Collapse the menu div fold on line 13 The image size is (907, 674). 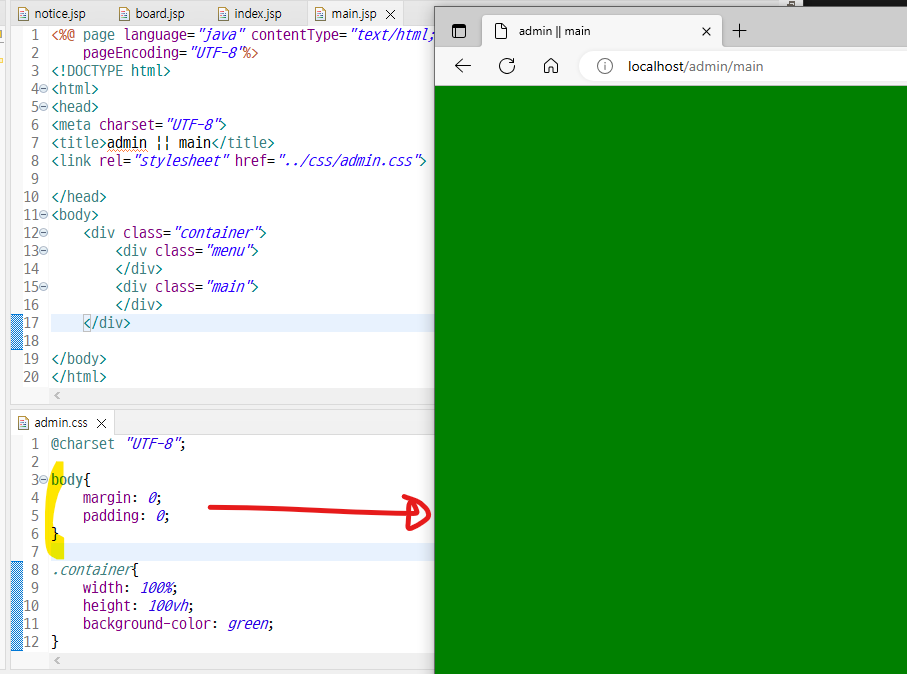[x=43, y=251]
